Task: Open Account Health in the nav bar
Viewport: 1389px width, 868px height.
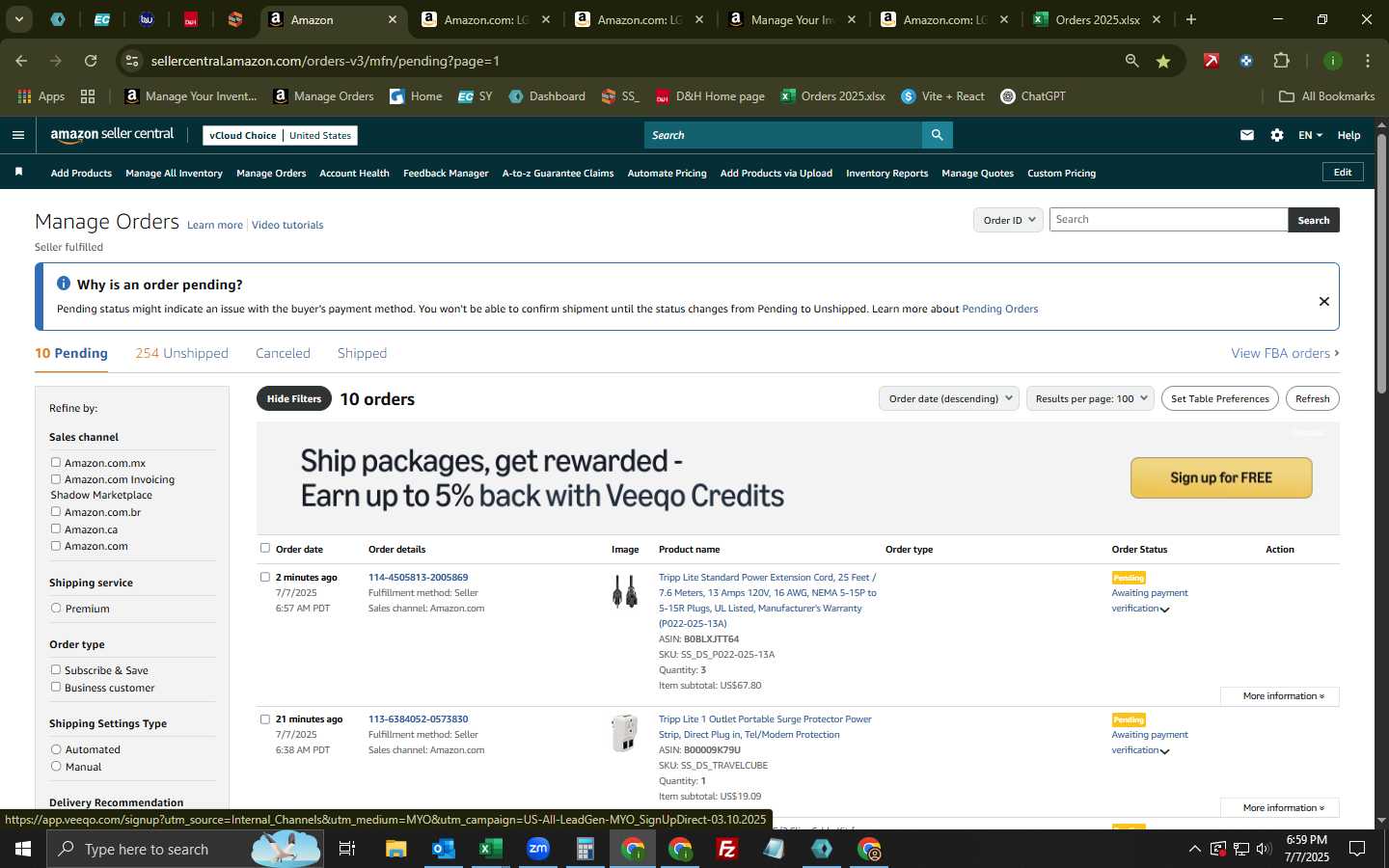Action: (x=354, y=173)
